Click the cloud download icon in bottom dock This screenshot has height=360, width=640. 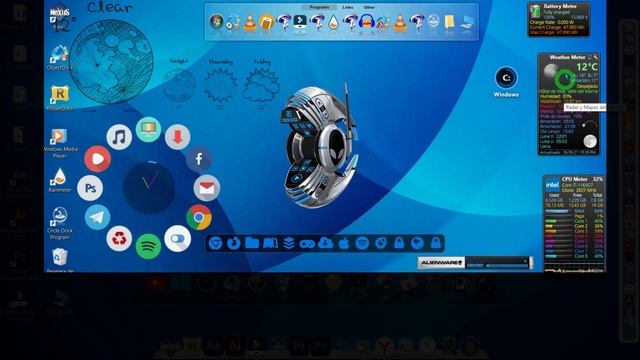pos(325,243)
